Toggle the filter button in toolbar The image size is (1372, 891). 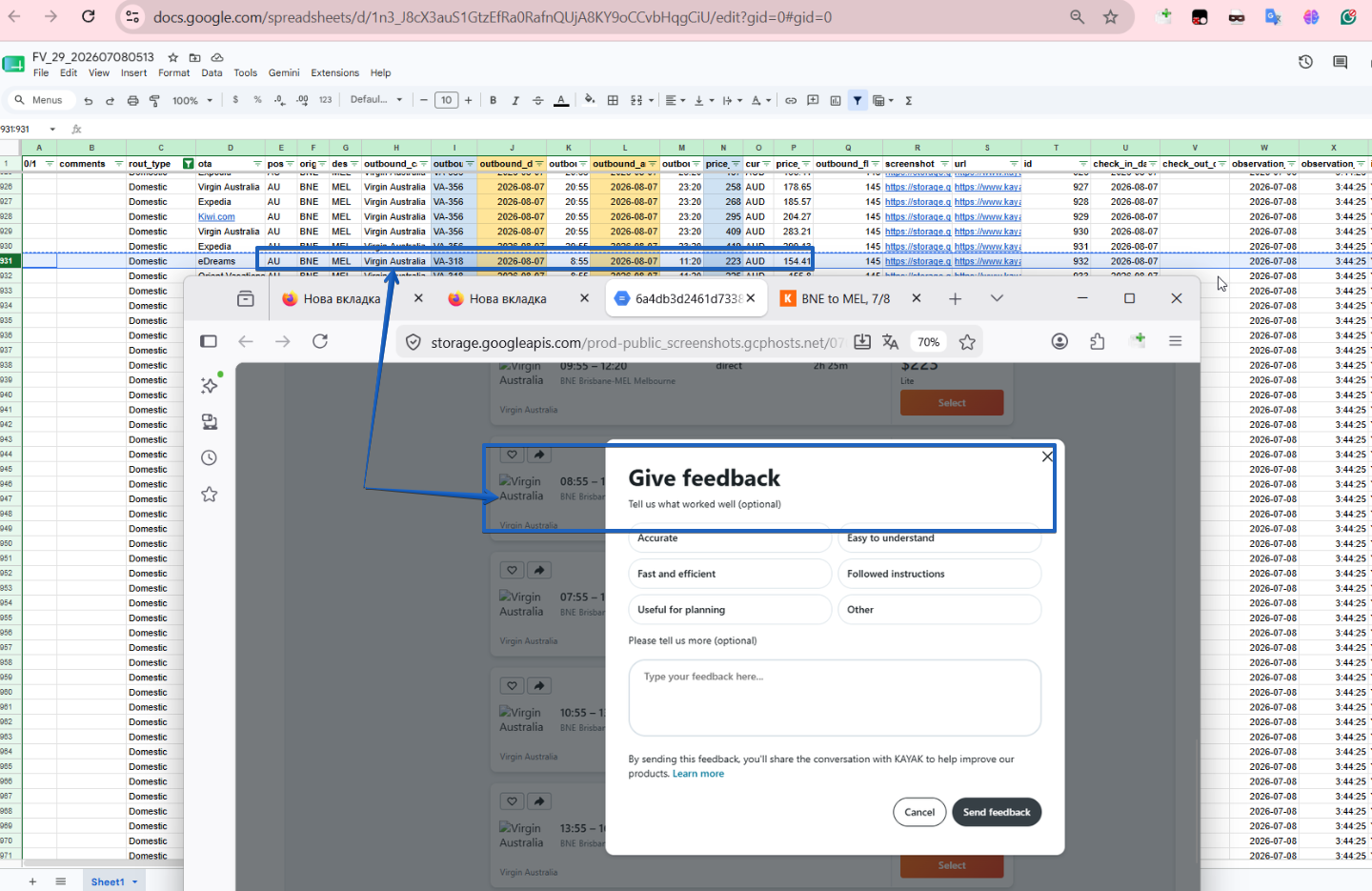pyautogui.click(x=857, y=100)
